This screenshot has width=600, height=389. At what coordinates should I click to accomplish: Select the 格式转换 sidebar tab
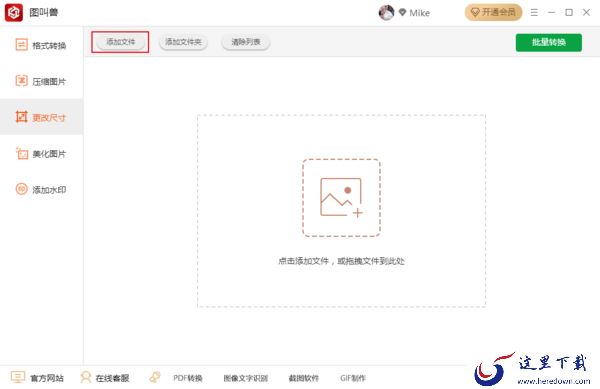click(41, 45)
